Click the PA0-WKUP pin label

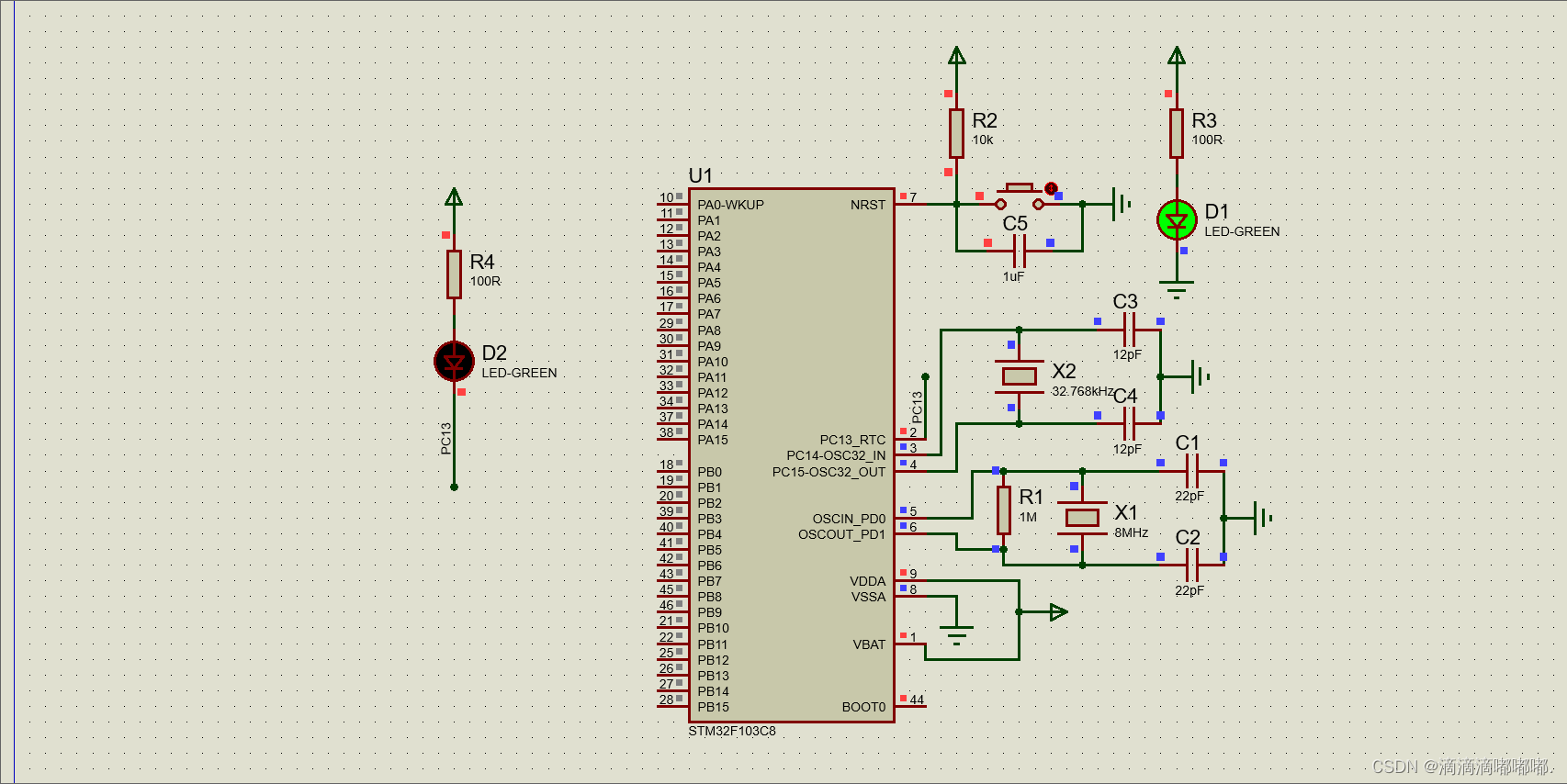pos(731,205)
